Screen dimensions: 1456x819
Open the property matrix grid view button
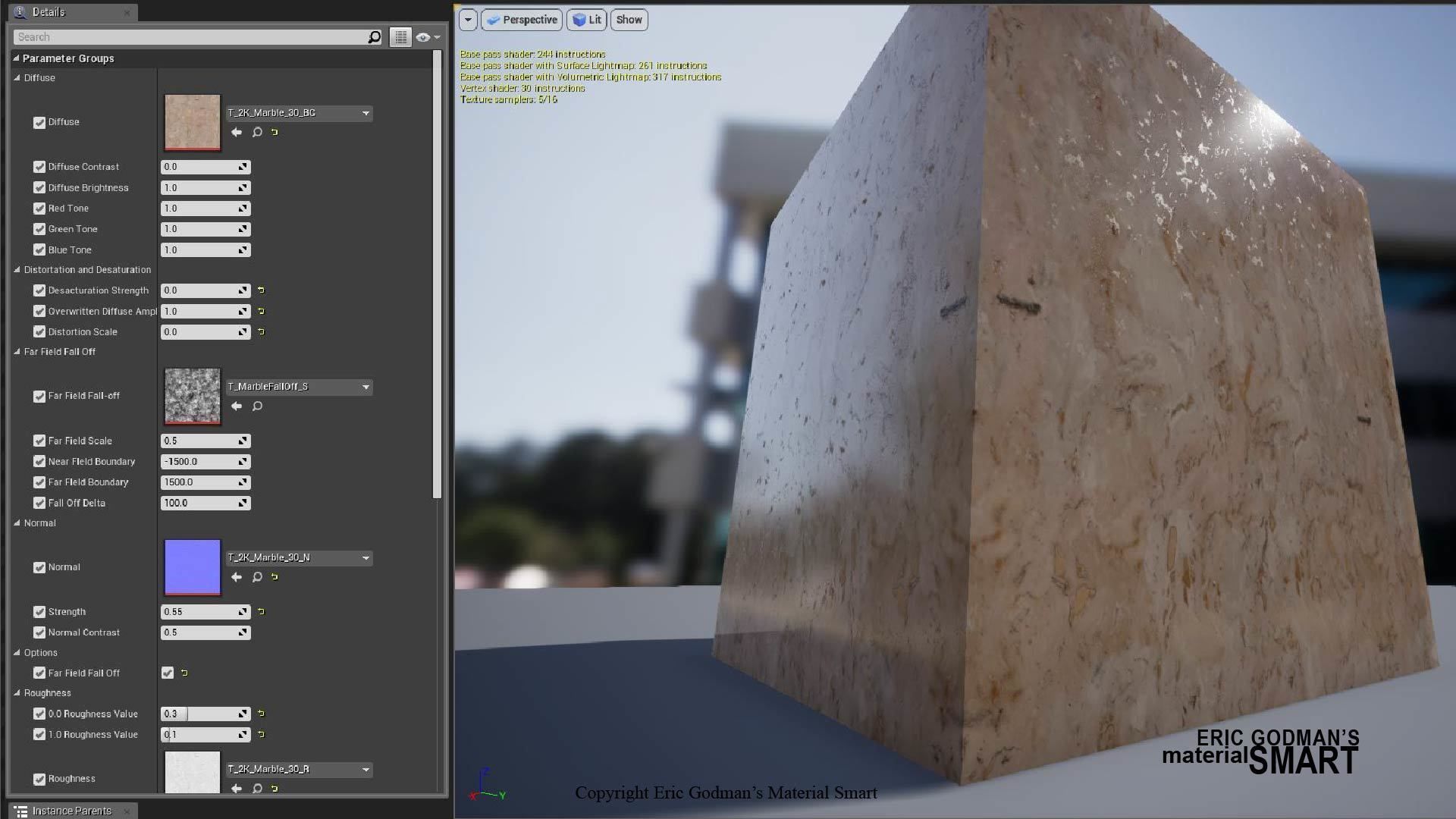point(400,37)
